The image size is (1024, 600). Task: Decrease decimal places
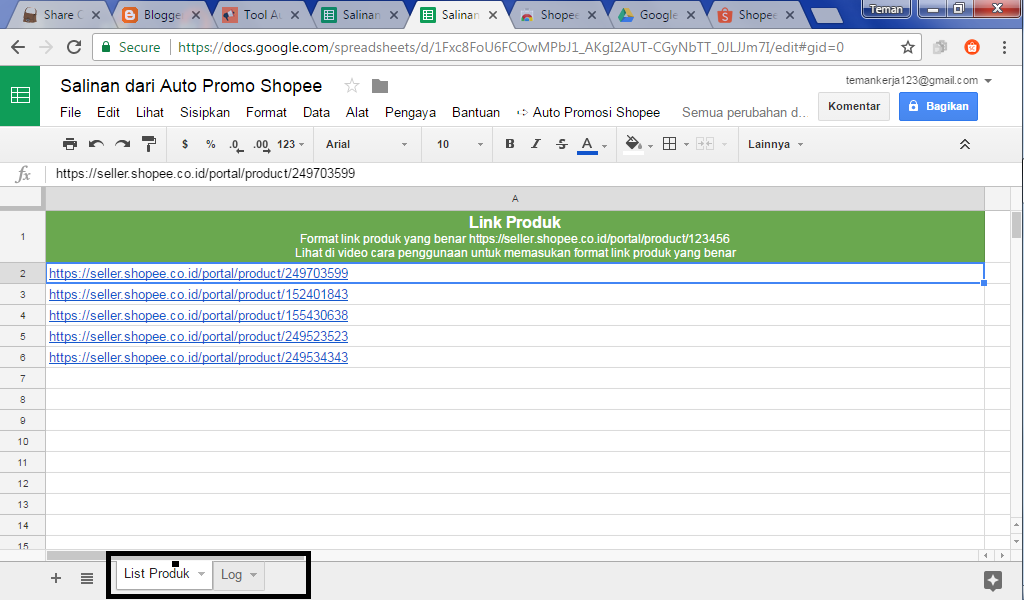click(236, 145)
